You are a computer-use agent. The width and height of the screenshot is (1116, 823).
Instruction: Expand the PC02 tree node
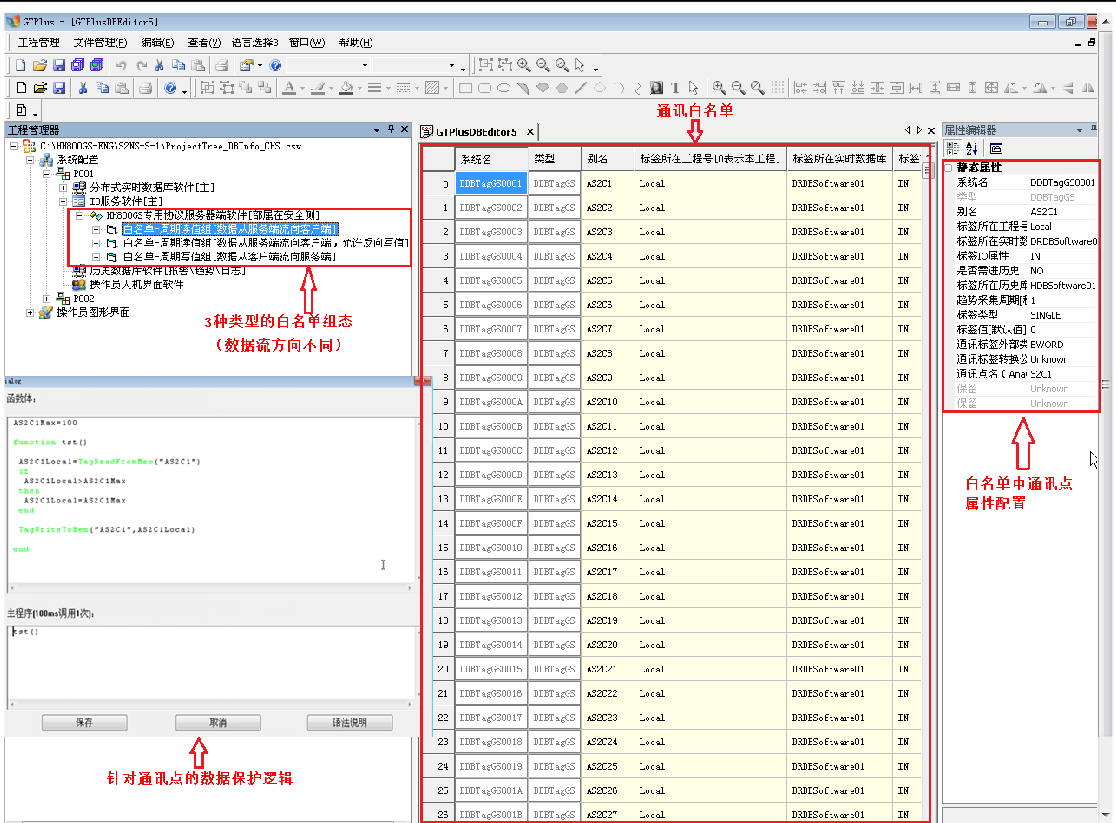[47, 298]
